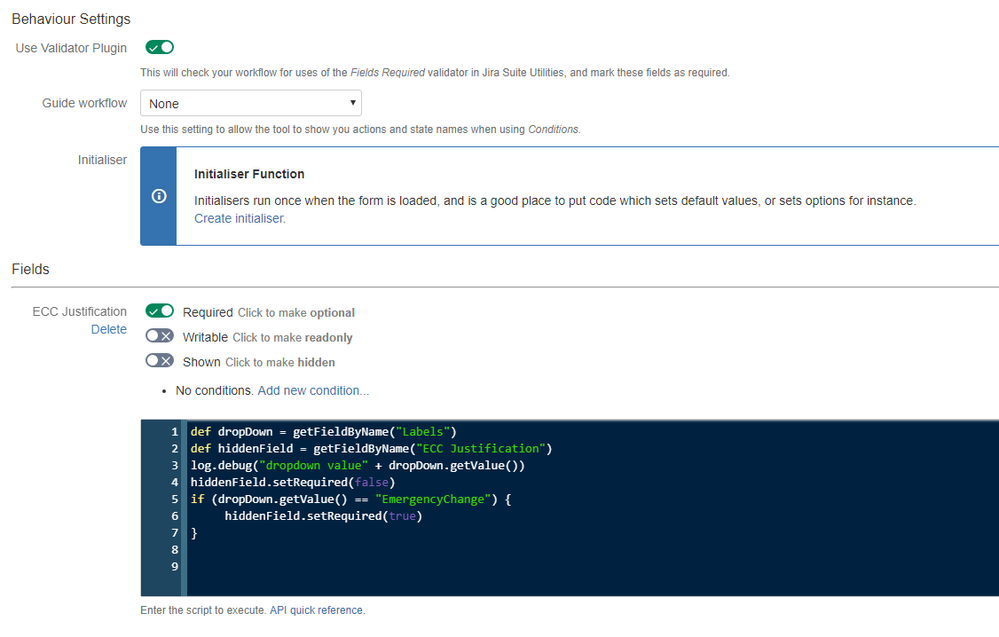Click hiddenField.setRequired(true) line
This screenshot has height=637, width=999.
coord(323,516)
